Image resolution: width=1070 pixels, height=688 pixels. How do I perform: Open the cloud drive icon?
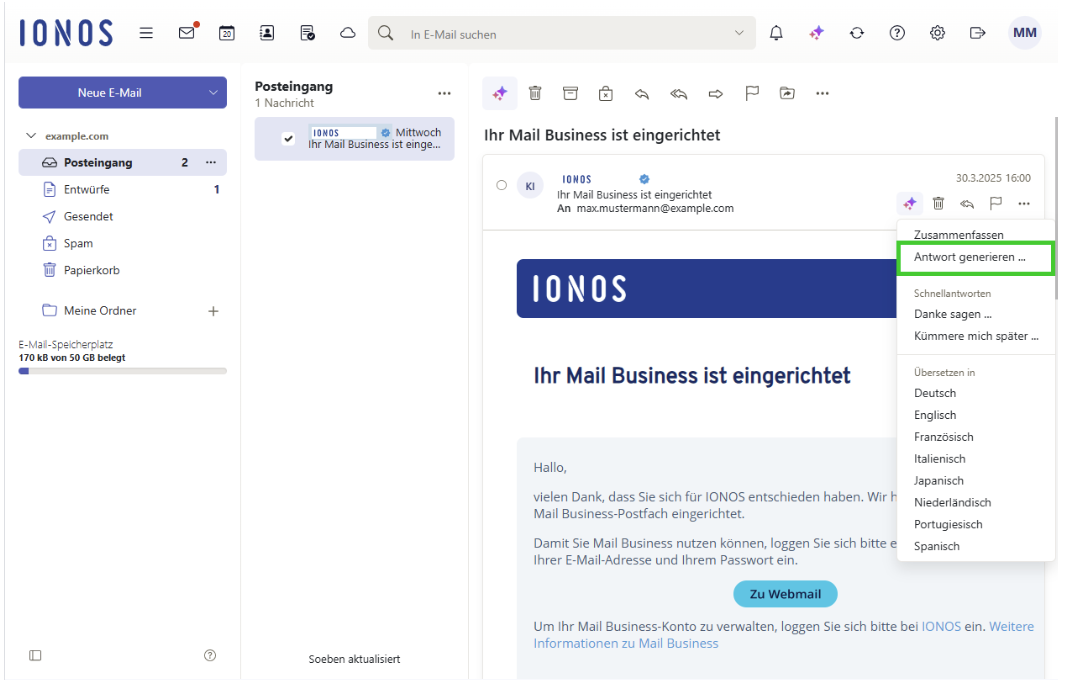click(x=347, y=33)
